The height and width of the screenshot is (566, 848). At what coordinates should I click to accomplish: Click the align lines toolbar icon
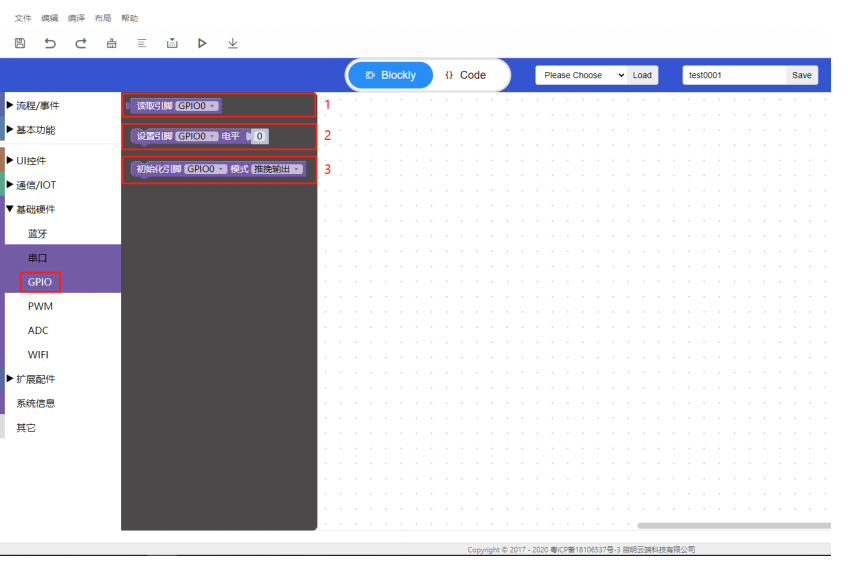pos(142,43)
